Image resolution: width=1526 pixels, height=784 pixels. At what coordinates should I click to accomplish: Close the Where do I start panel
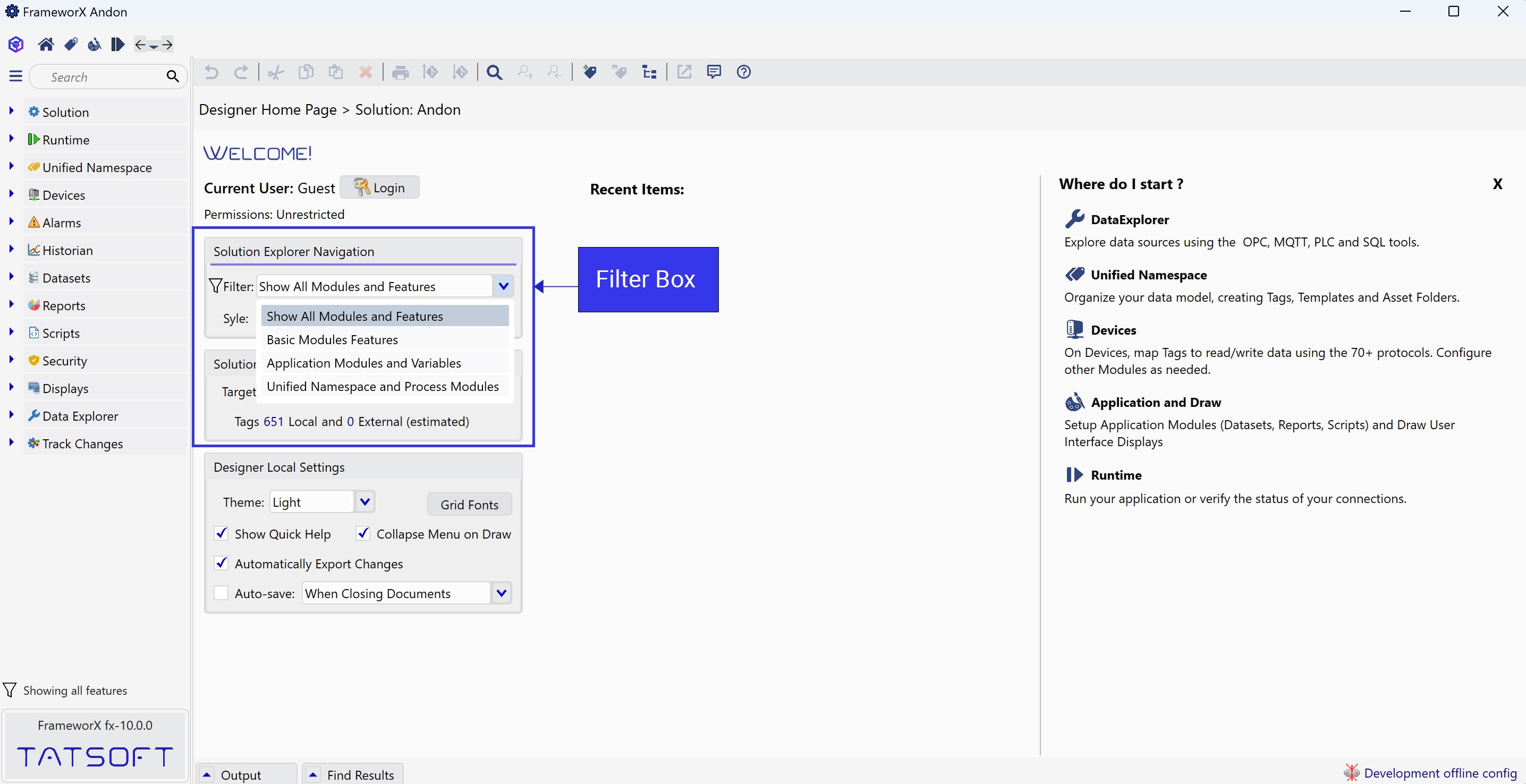pyautogui.click(x=1497, y=184)
